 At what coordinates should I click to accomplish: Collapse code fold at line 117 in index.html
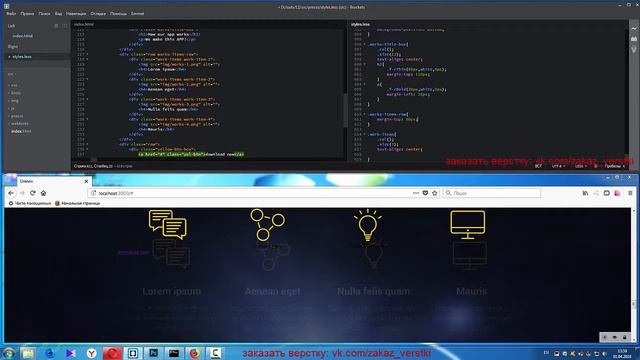coord(87,54)
